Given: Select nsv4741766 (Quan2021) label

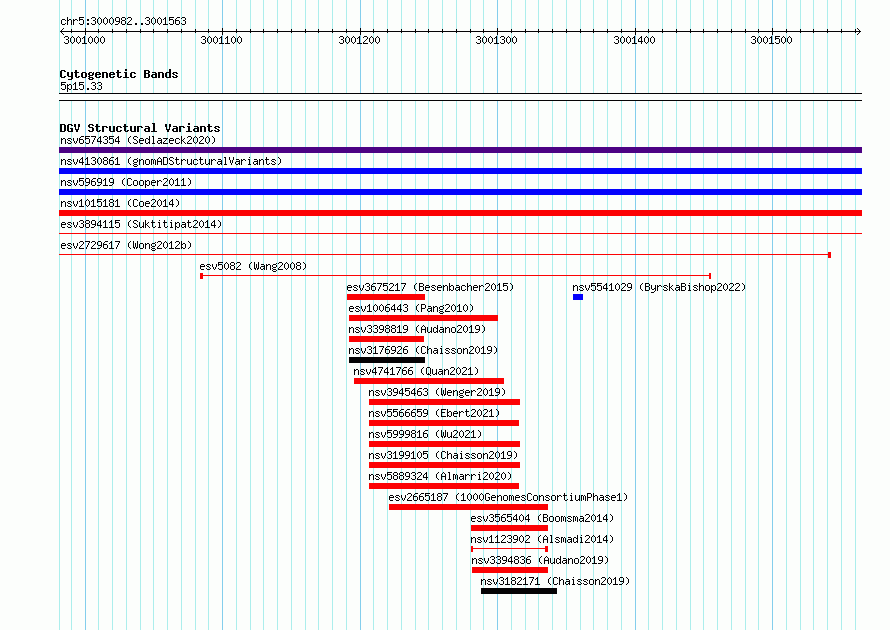Looking at the screenshot, I should 415,371.
